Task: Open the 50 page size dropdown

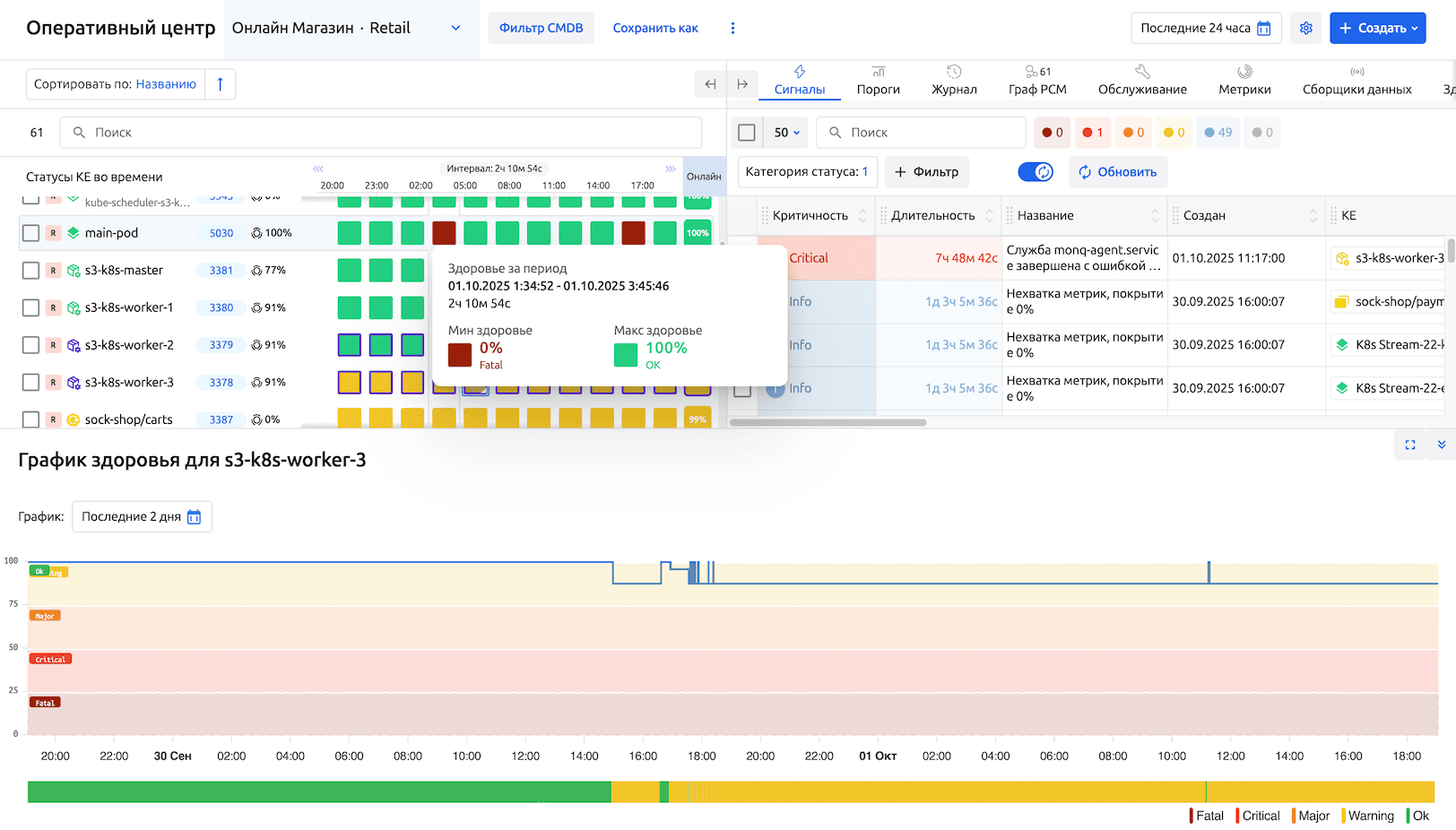Action: [786, 133]
